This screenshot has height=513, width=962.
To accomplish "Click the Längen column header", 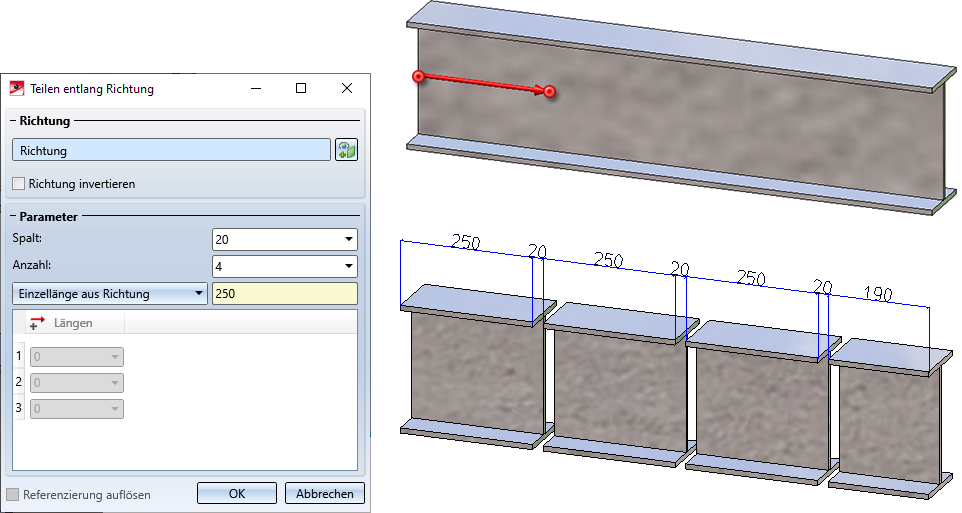I will point(75,323).
